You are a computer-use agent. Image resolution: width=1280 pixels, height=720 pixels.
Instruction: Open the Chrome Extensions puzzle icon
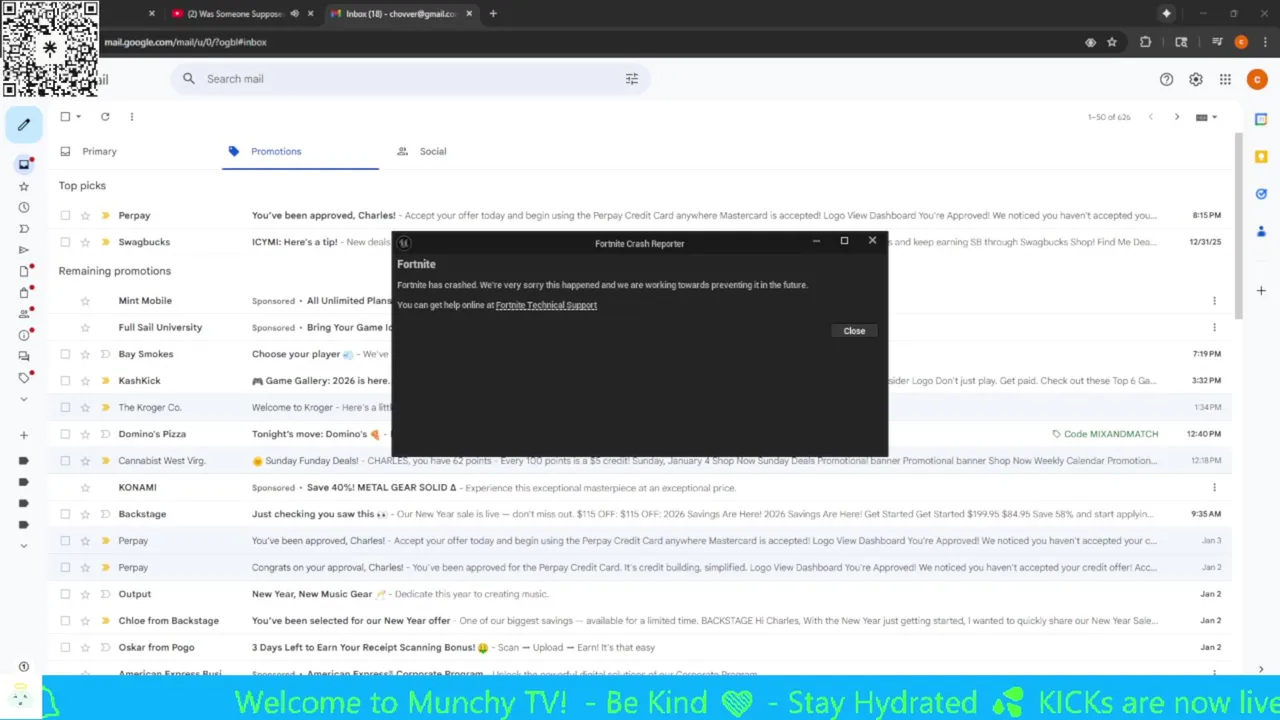pos(1146,42)
